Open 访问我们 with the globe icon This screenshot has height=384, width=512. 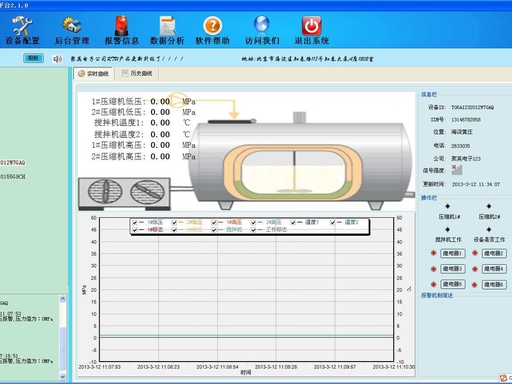click(x=262, y=31)
